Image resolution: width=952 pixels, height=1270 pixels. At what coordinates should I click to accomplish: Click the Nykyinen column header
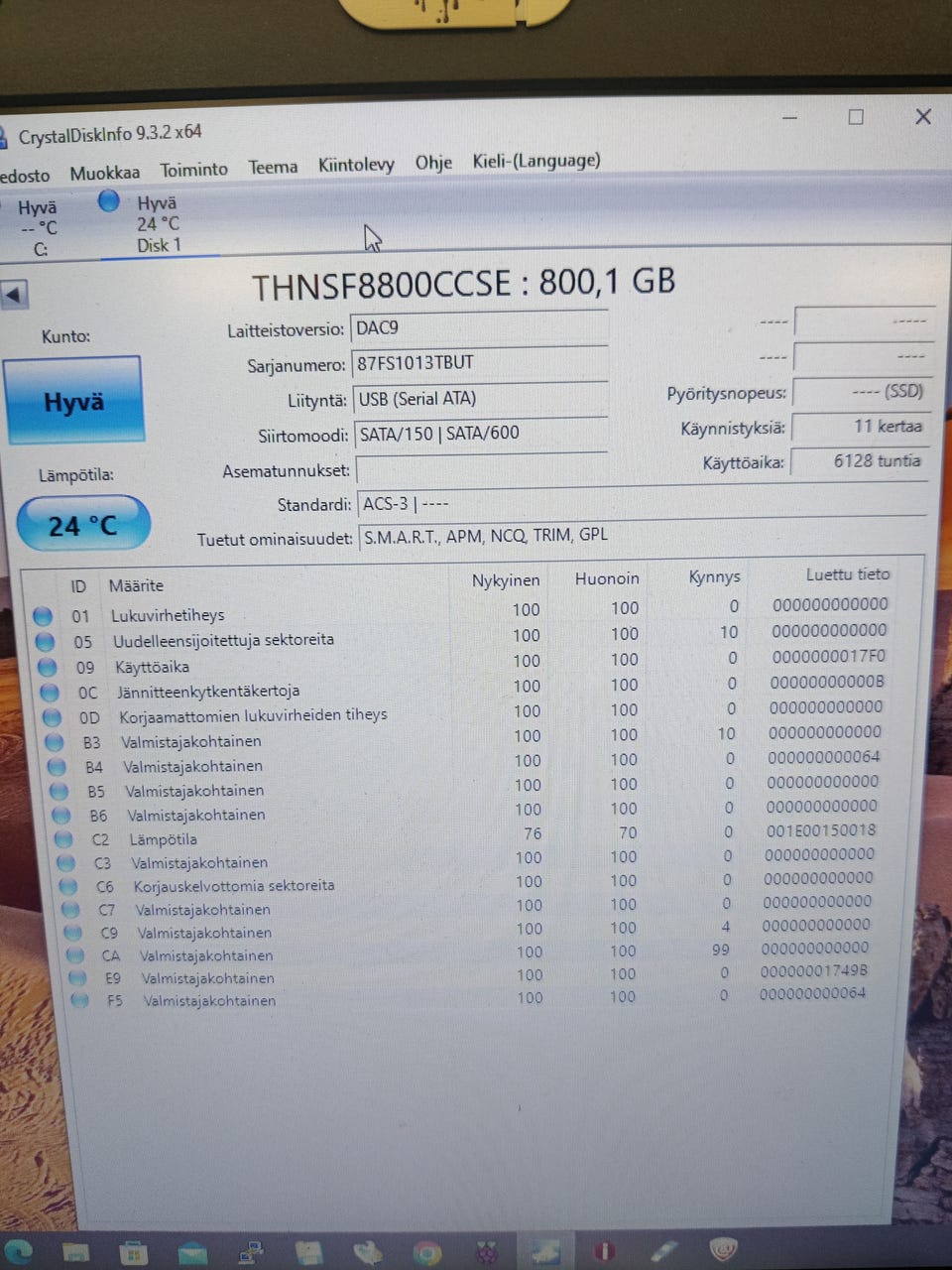pyautogui.click(x=506, y=580)
